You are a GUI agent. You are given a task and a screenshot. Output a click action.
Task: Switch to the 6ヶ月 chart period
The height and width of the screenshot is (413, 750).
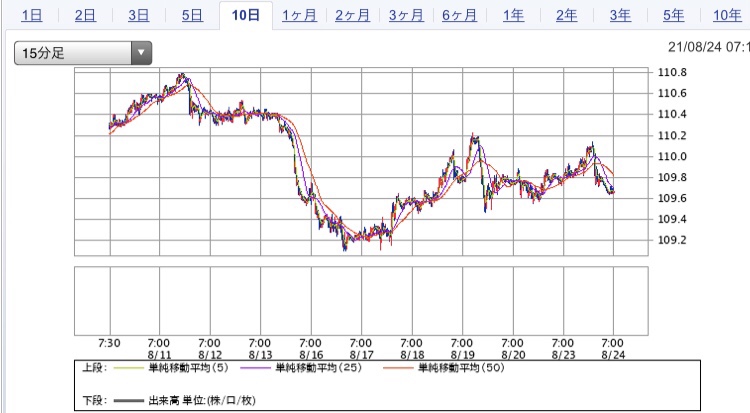(460, 15)
